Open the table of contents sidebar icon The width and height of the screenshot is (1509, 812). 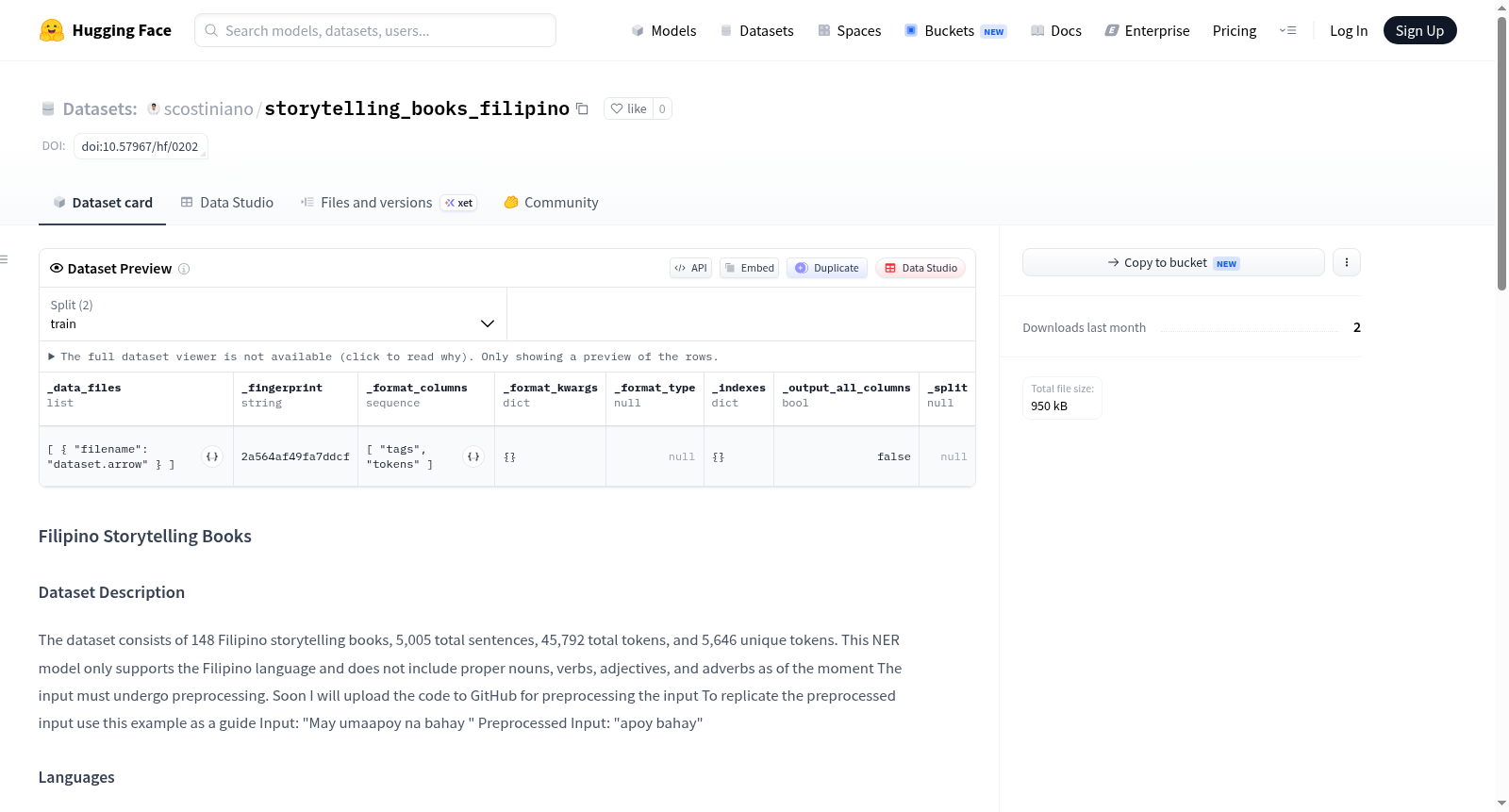point(4,259)
